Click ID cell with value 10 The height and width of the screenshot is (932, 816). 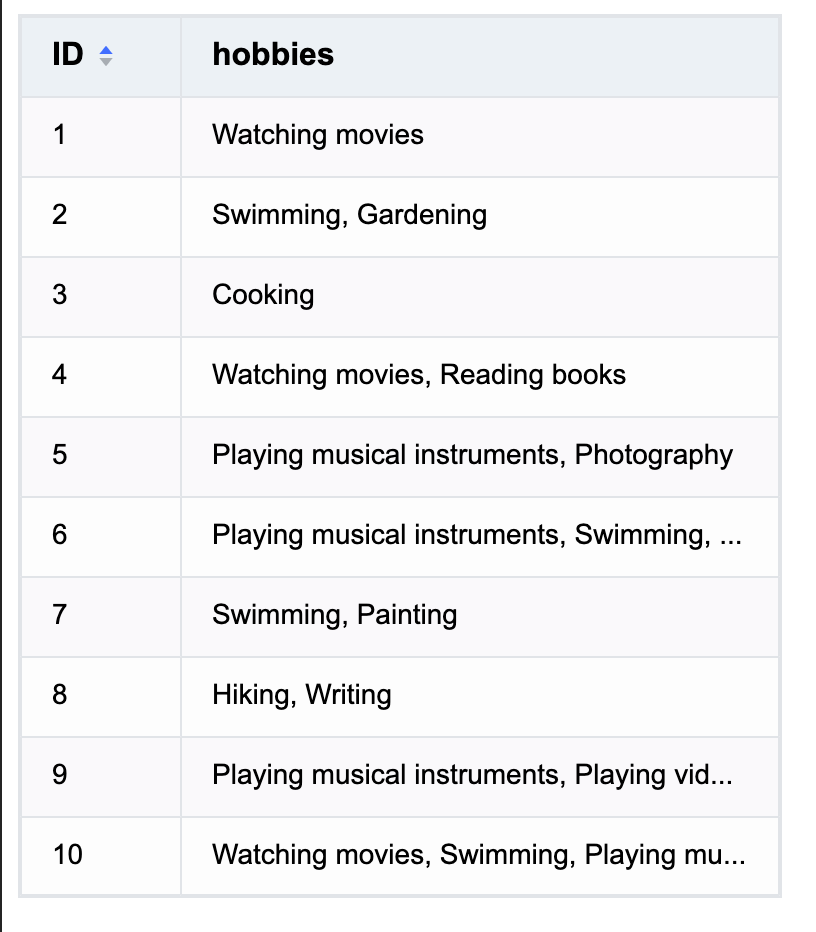click(x=101, y=857)
